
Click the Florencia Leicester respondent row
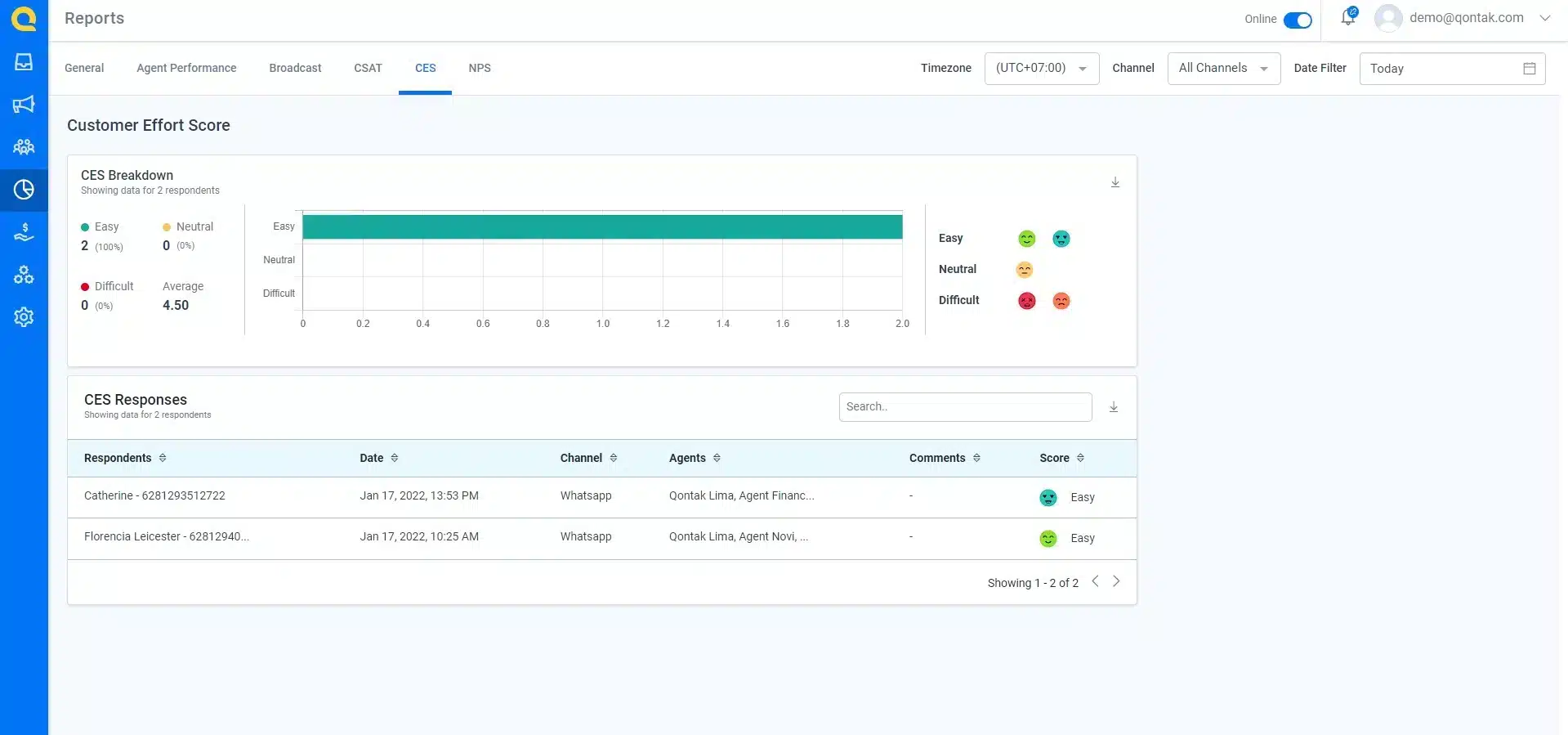tap(602, 538)
